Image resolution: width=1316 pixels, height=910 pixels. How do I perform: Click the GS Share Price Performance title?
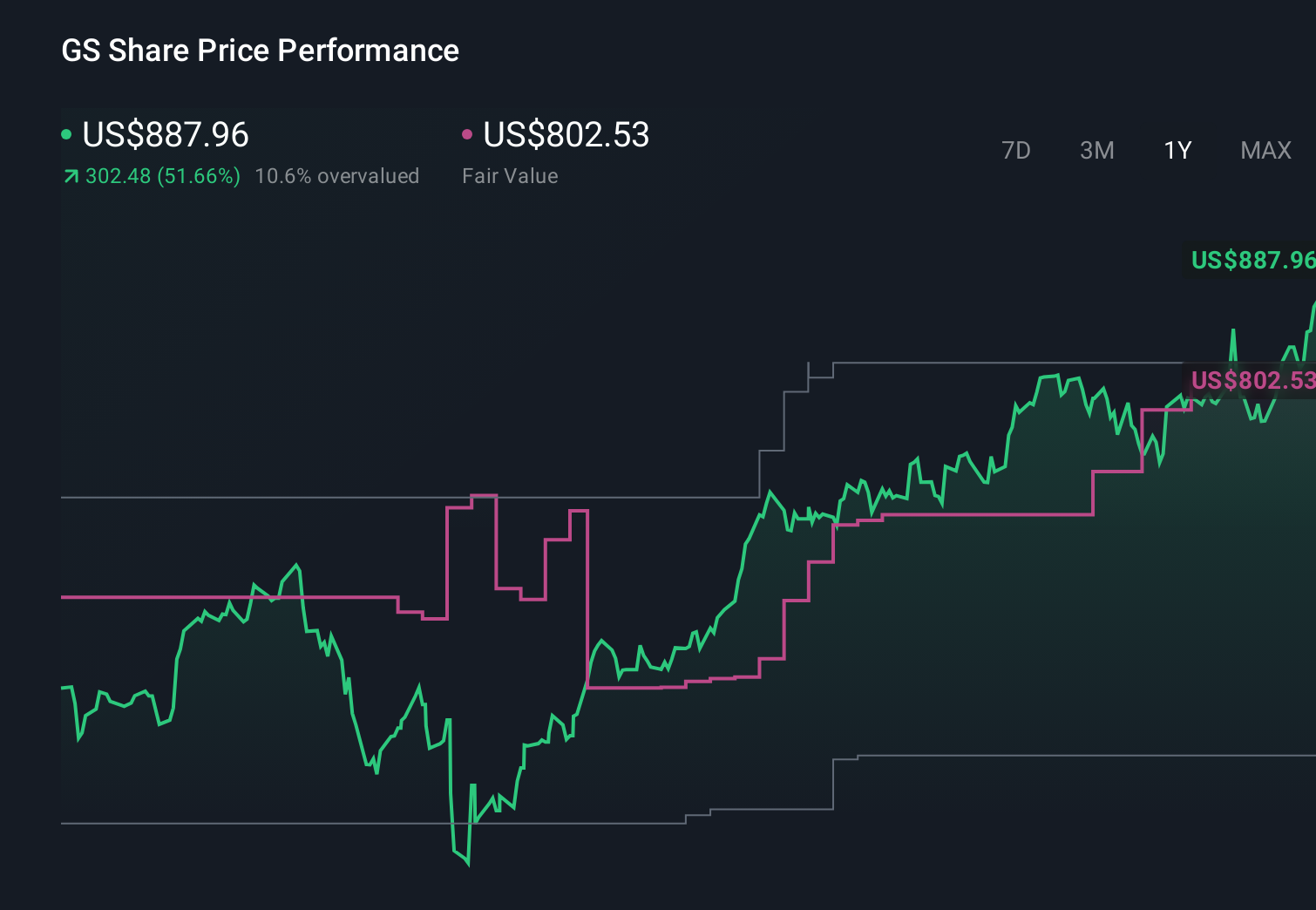coord(260,50)
